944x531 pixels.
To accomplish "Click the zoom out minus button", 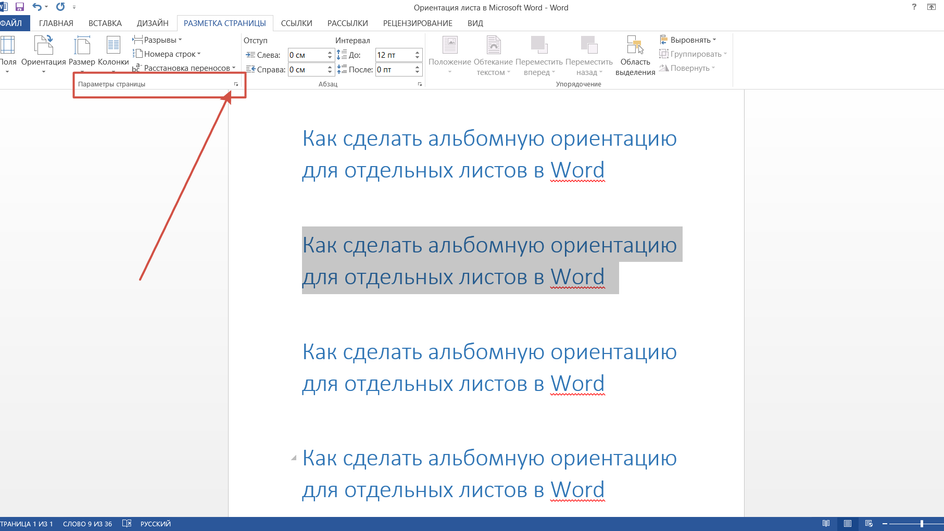I will tap(885, 524).
